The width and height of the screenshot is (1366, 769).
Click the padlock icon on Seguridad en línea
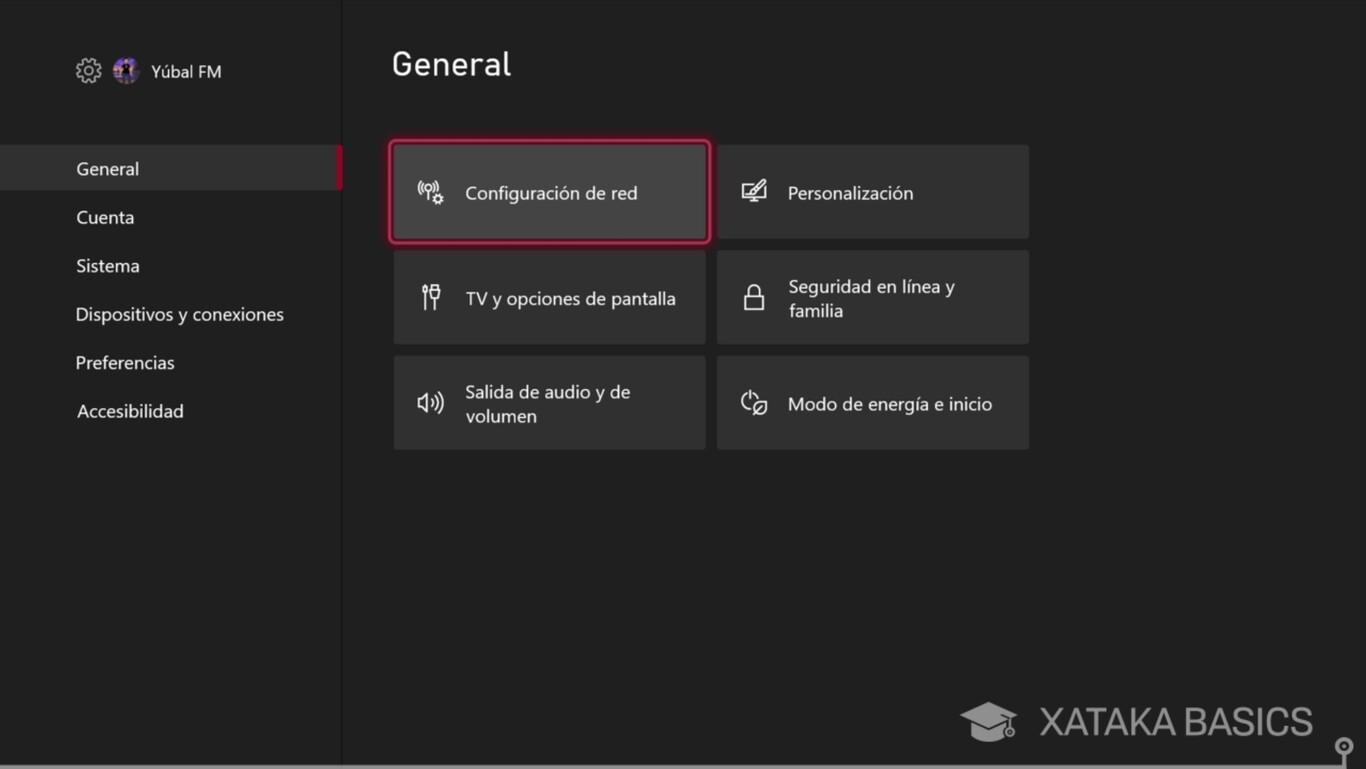coord(754,297)
